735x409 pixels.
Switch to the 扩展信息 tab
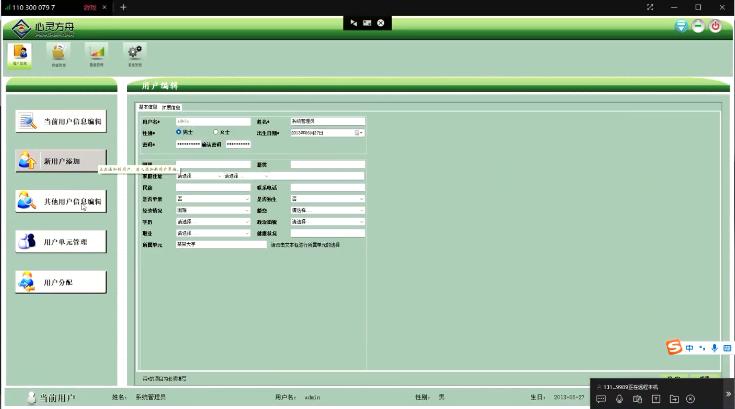click(x=171, y=106)
